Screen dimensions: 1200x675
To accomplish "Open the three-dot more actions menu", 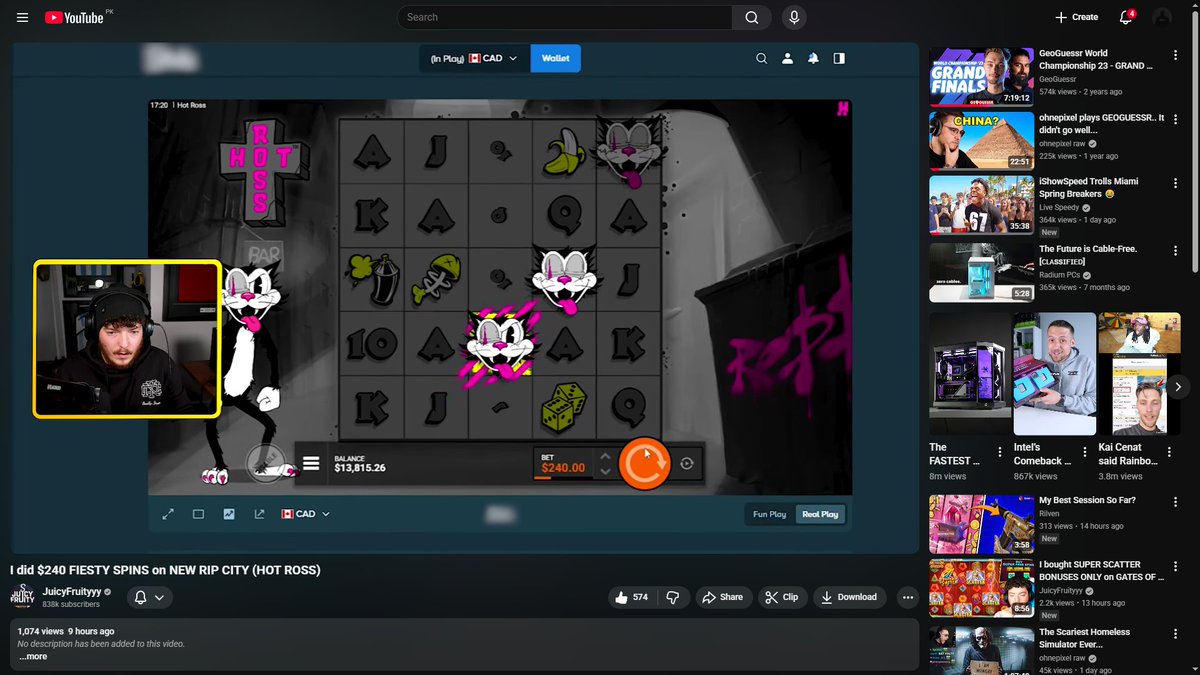I will [907, 597].
